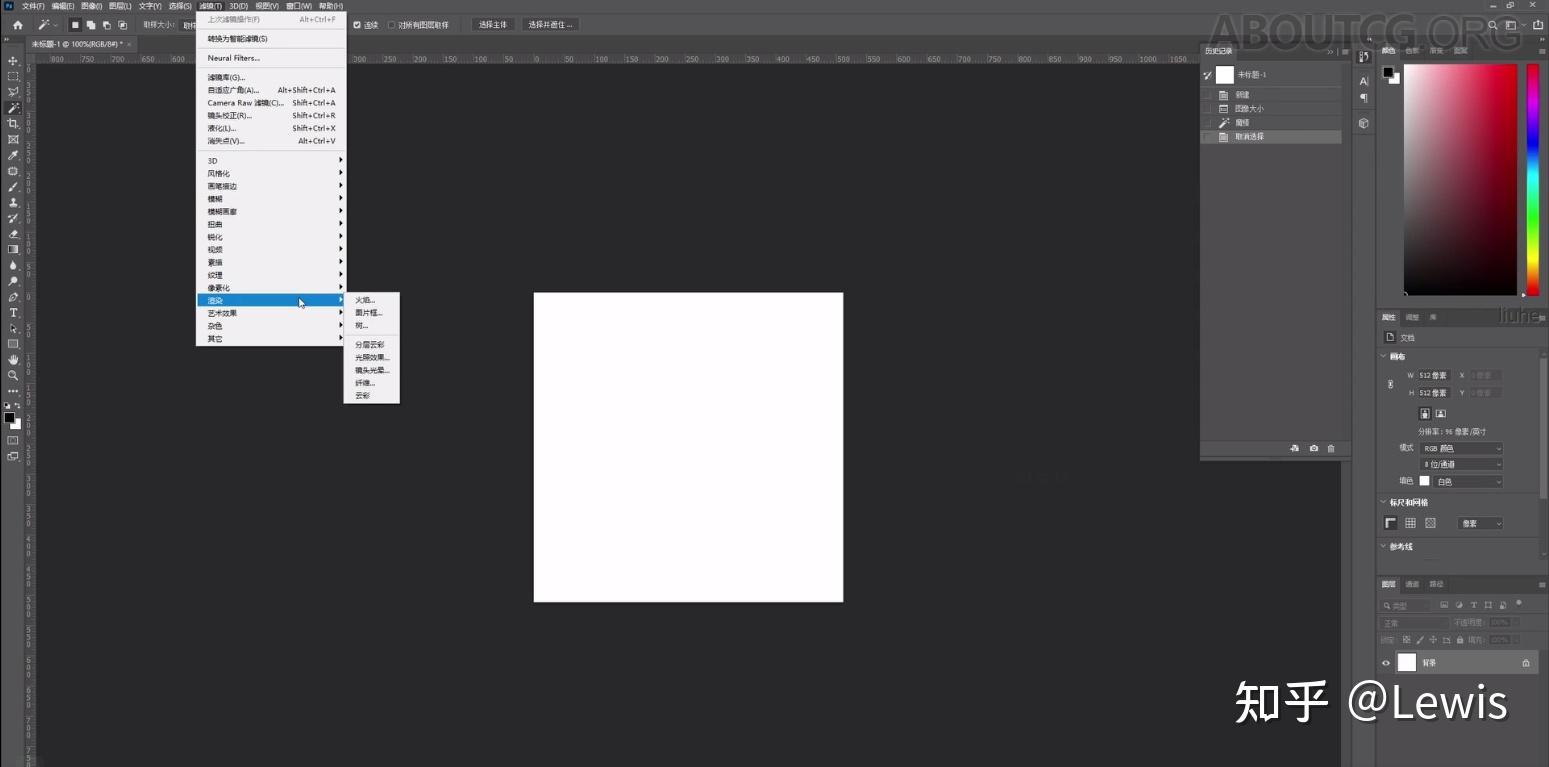Select the Hand tool

[13, 360]
